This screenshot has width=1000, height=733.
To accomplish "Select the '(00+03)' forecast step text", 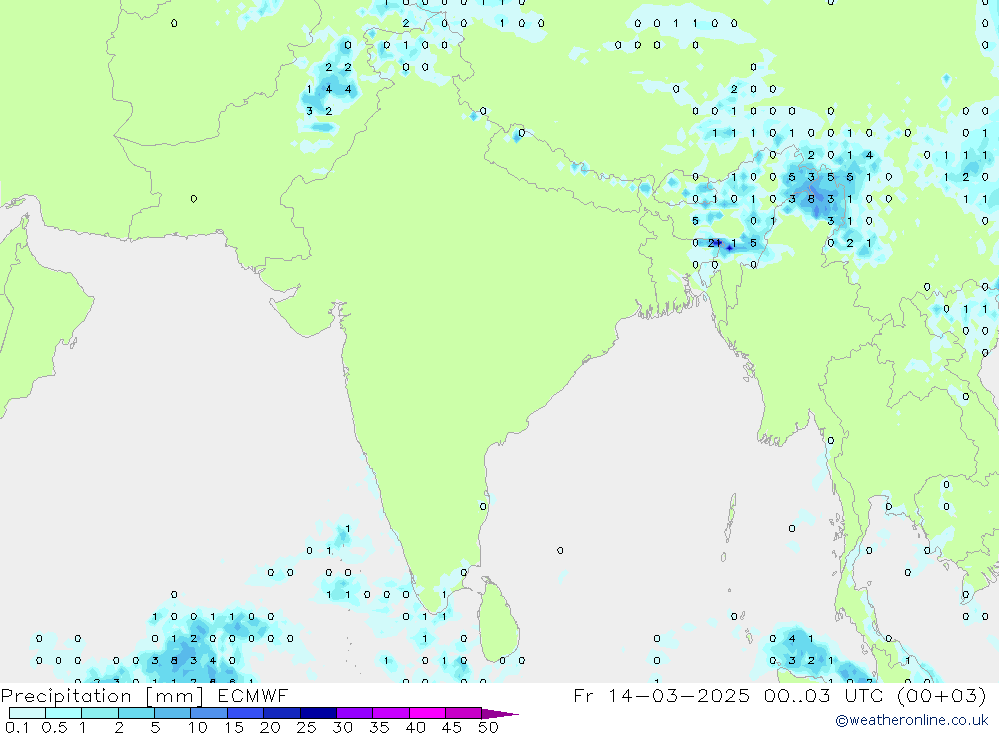I will click(x=941, y=695).
